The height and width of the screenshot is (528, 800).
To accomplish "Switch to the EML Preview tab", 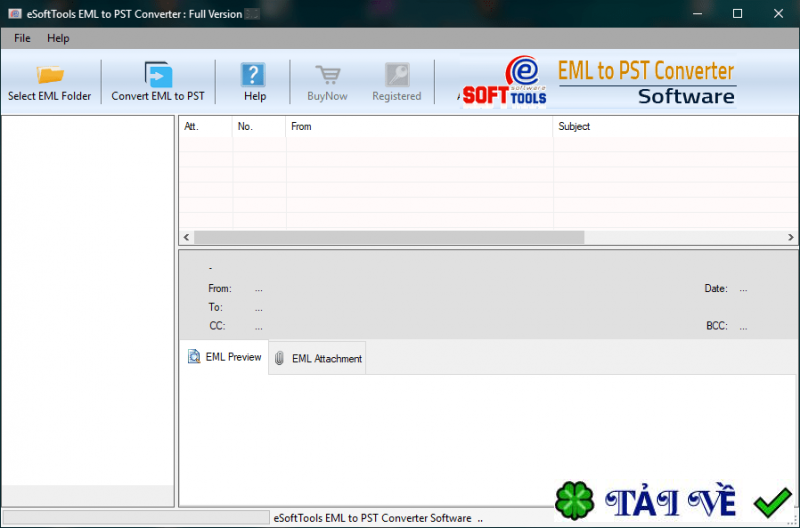I will coord(224,357).
